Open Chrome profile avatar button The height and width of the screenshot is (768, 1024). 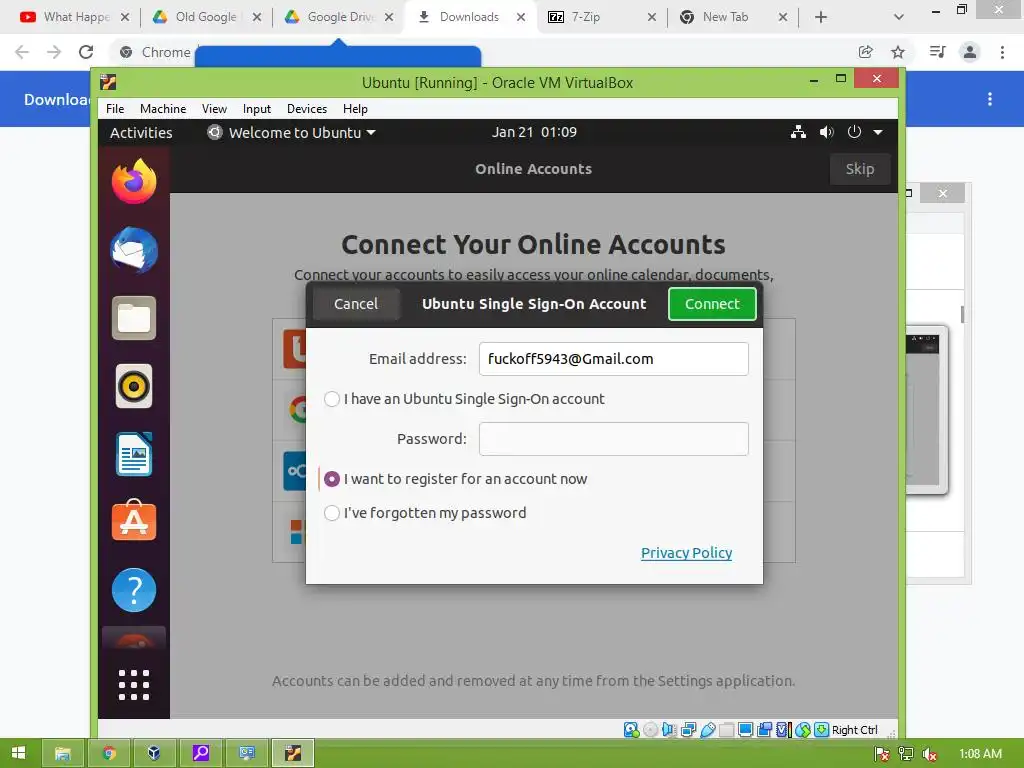(970, 52)
